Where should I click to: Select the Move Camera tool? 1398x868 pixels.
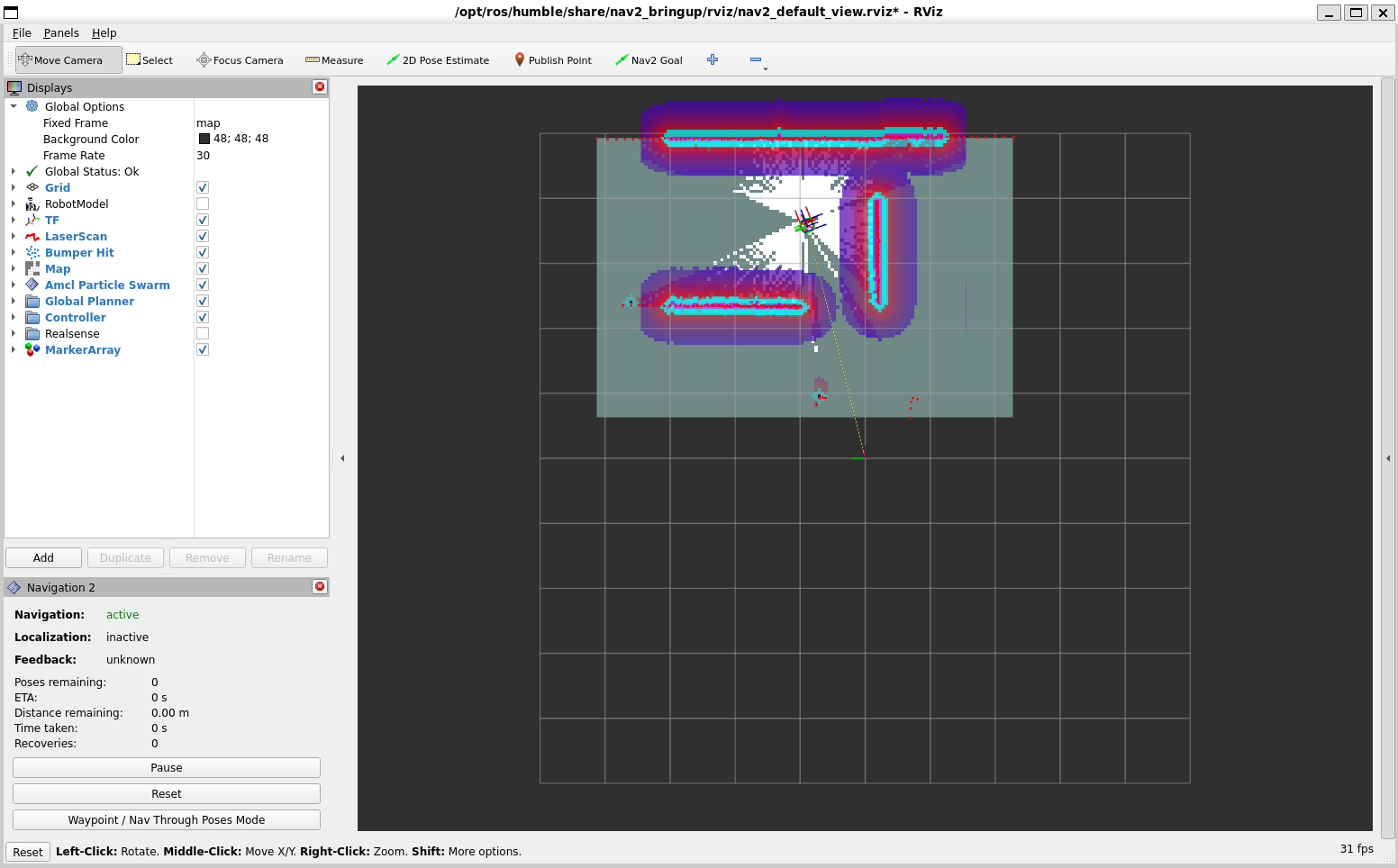point(68,60)
